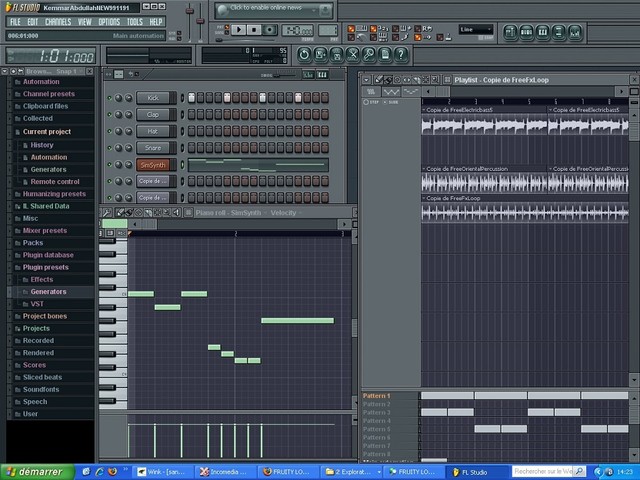This screenshot has height=480, width=640.
Task: Expand the Current project folder in browser
Action: pyautogui.click(x=46, y=131)
